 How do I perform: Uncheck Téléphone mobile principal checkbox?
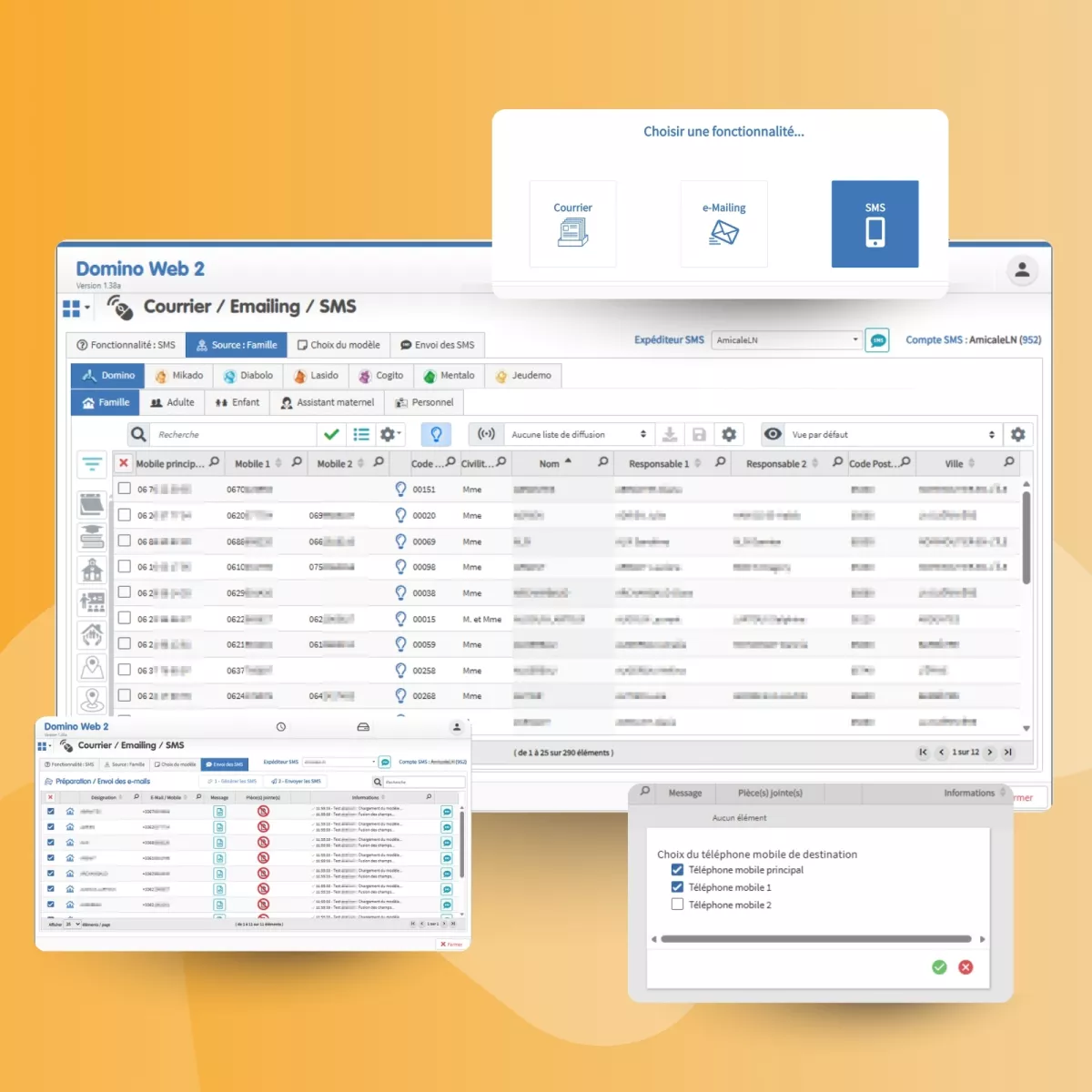677,870
